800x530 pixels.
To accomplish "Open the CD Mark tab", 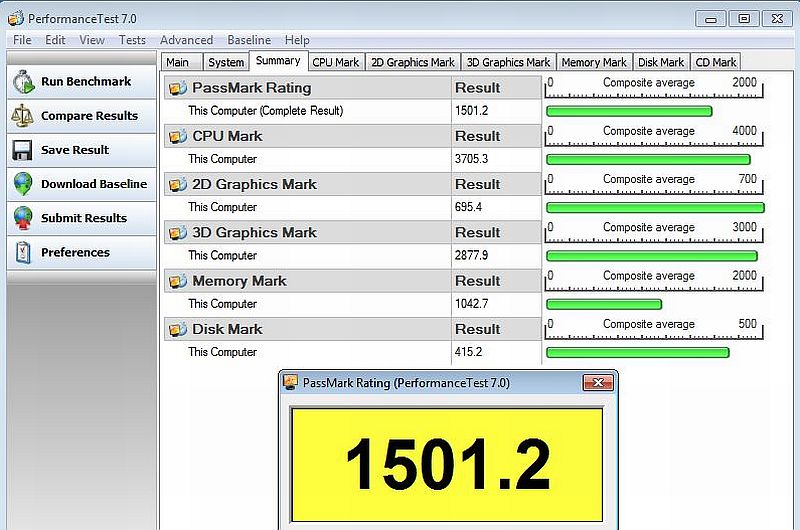I will tap(716, 62).
